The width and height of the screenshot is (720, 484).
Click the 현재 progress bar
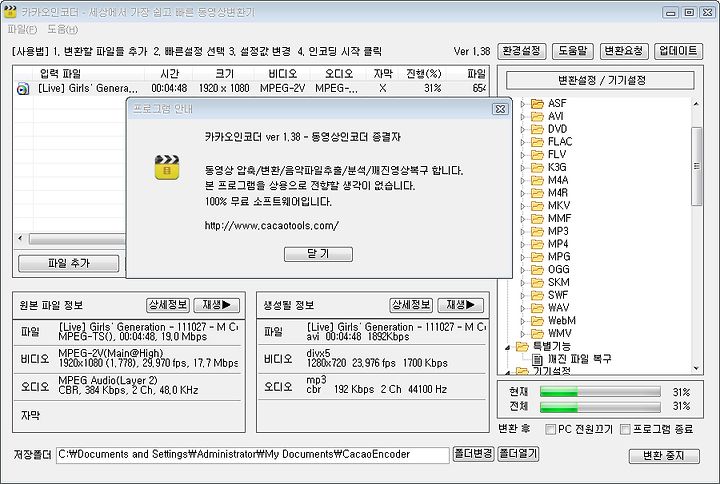(x=600, y=392)
